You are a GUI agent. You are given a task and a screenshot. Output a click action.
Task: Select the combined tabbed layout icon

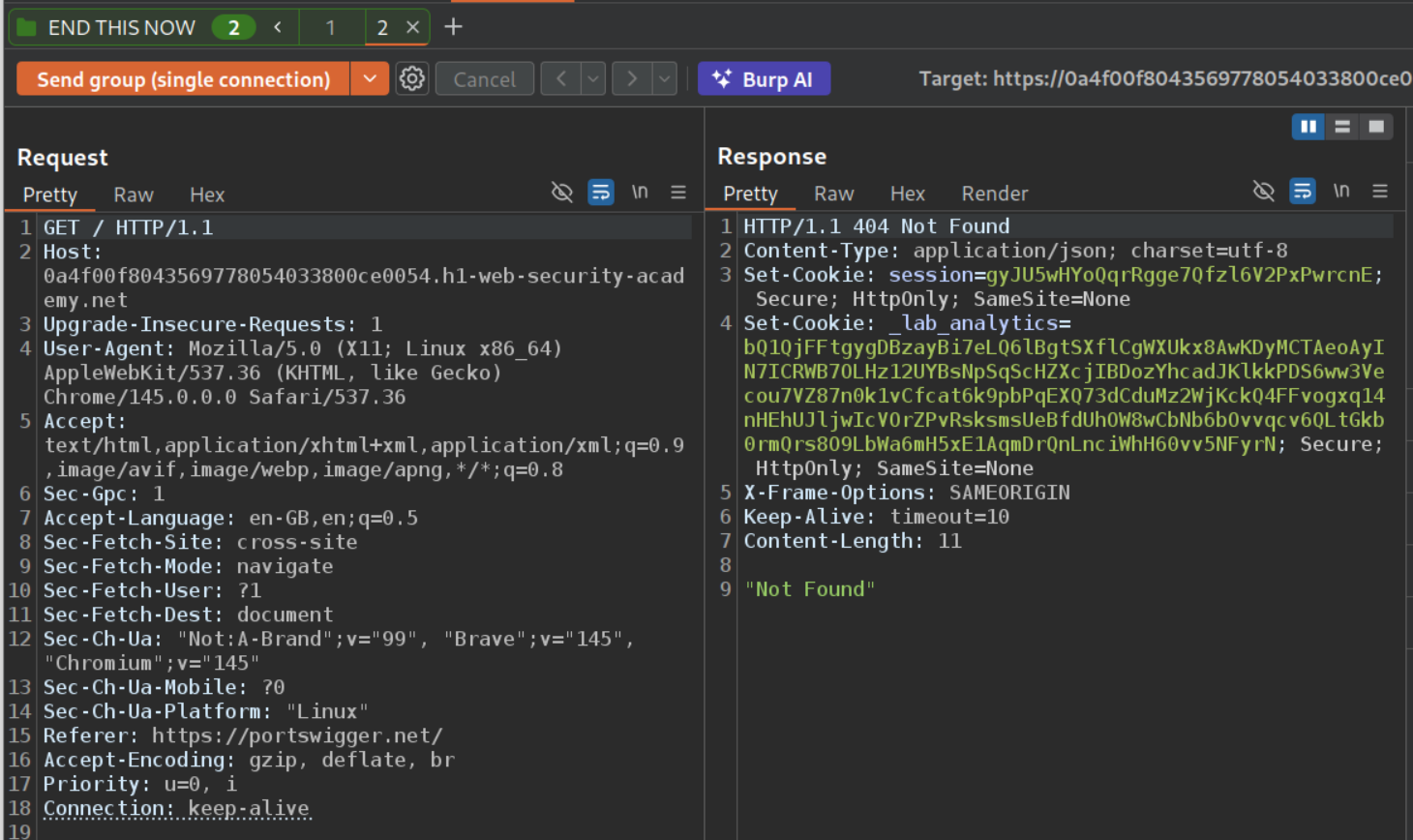point(1375,127)
